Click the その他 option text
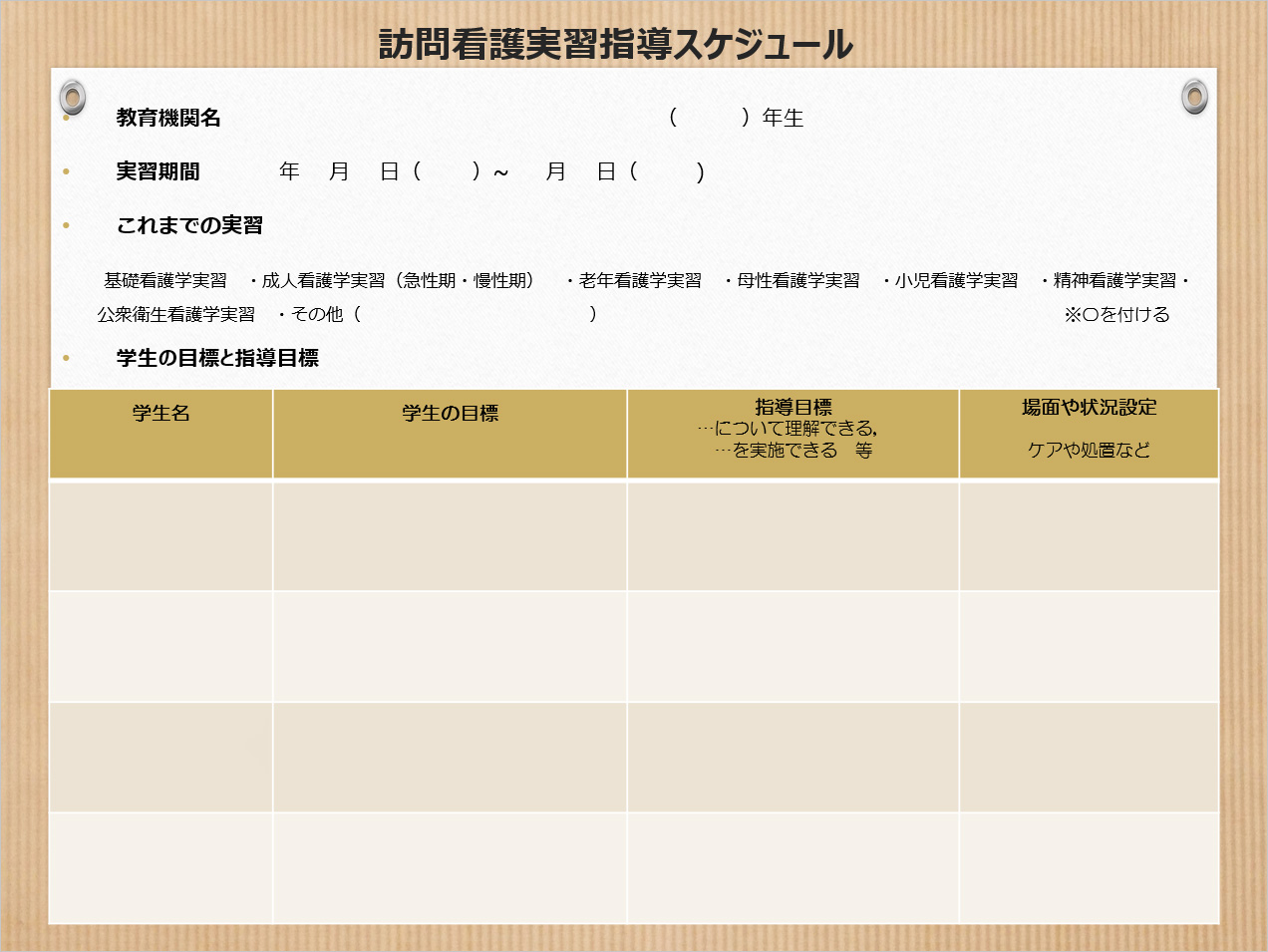The height and width of the screenshot is (952, 1268). point(317,314)
